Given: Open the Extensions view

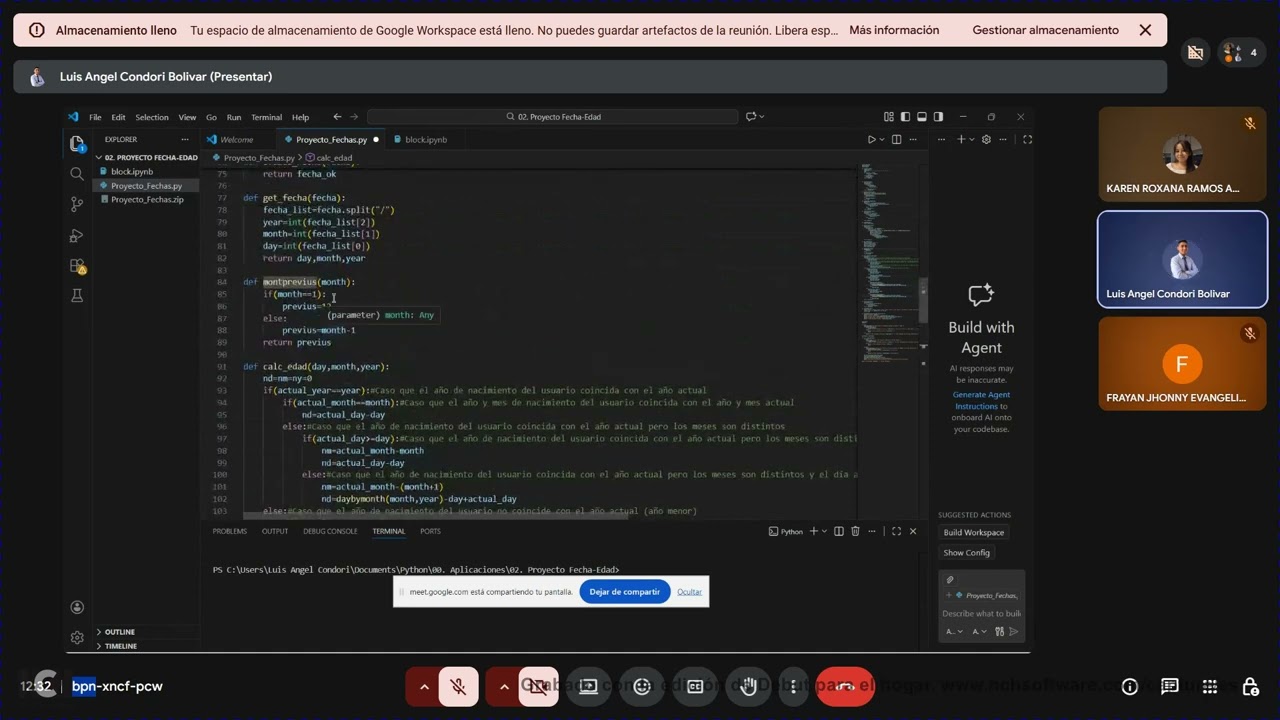Looking at the screenshot, I should (77, 266).
